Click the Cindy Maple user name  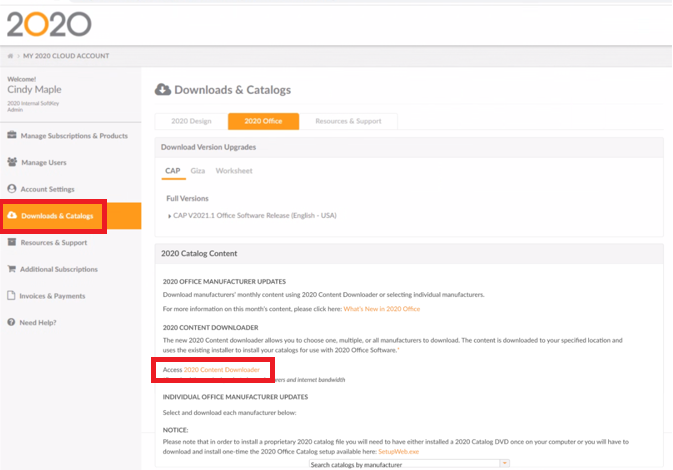pyautogui.click(x=34, y=89)
